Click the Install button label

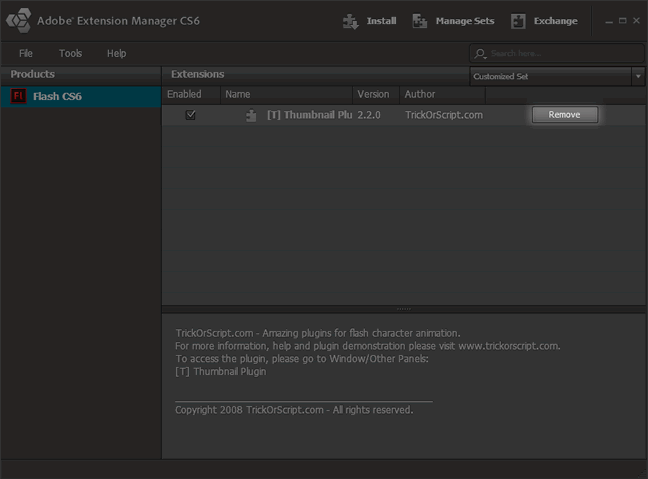[381, 21]
